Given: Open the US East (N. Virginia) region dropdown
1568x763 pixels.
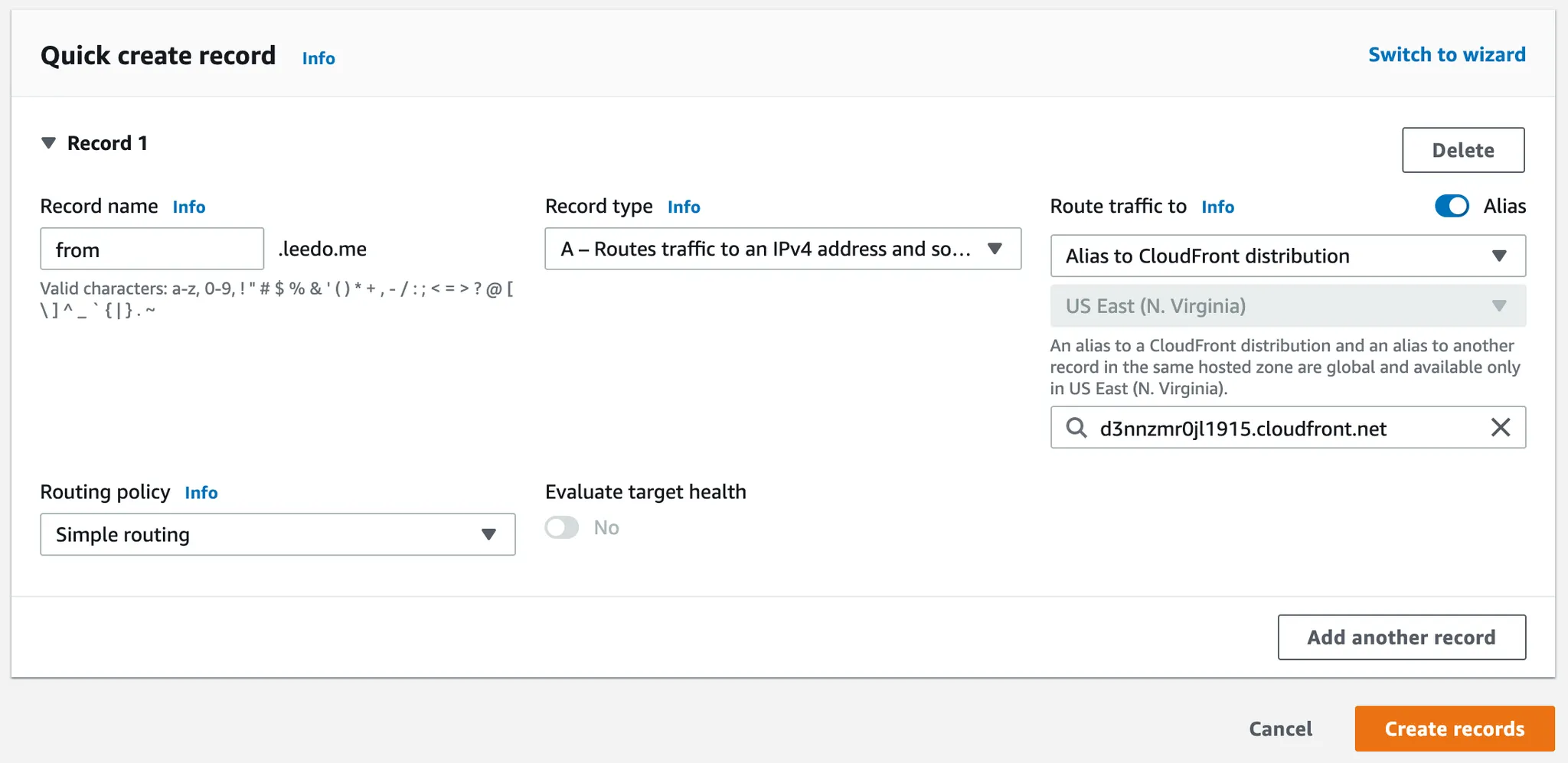Looking at the screenshot, I should [1287, 306].
